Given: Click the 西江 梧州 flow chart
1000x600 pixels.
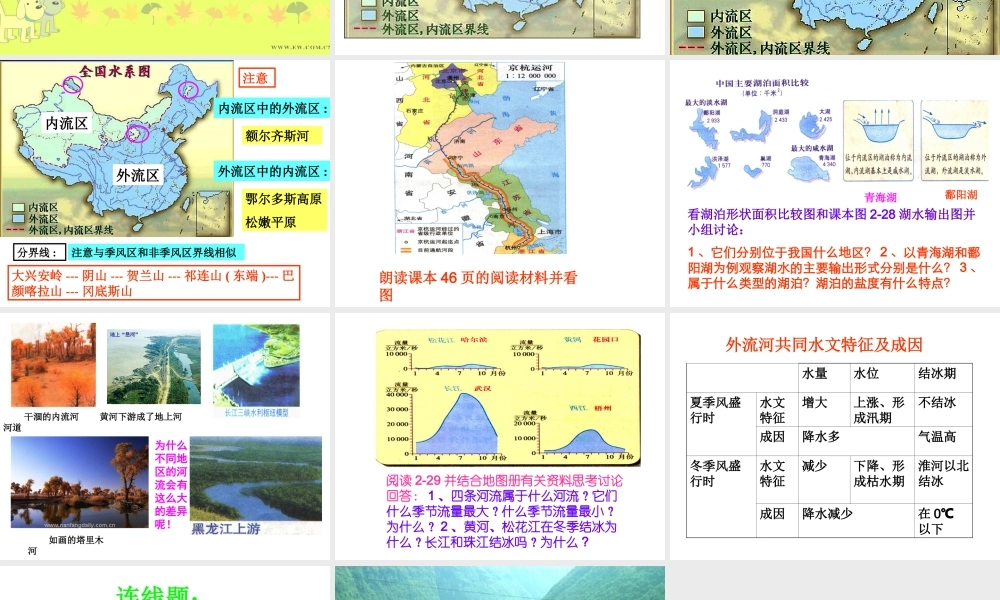Looking at the screenshot, I should (574, 432).
